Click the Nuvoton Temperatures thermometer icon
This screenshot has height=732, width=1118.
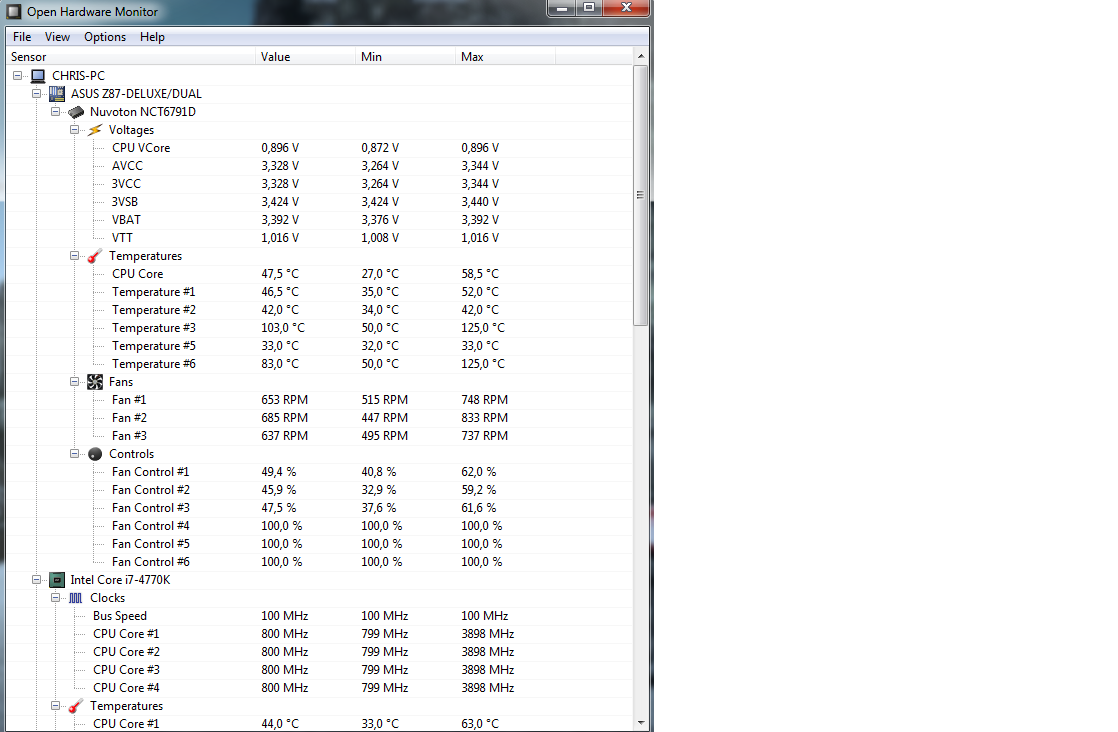pyautogui.click(x=95, y=256)
